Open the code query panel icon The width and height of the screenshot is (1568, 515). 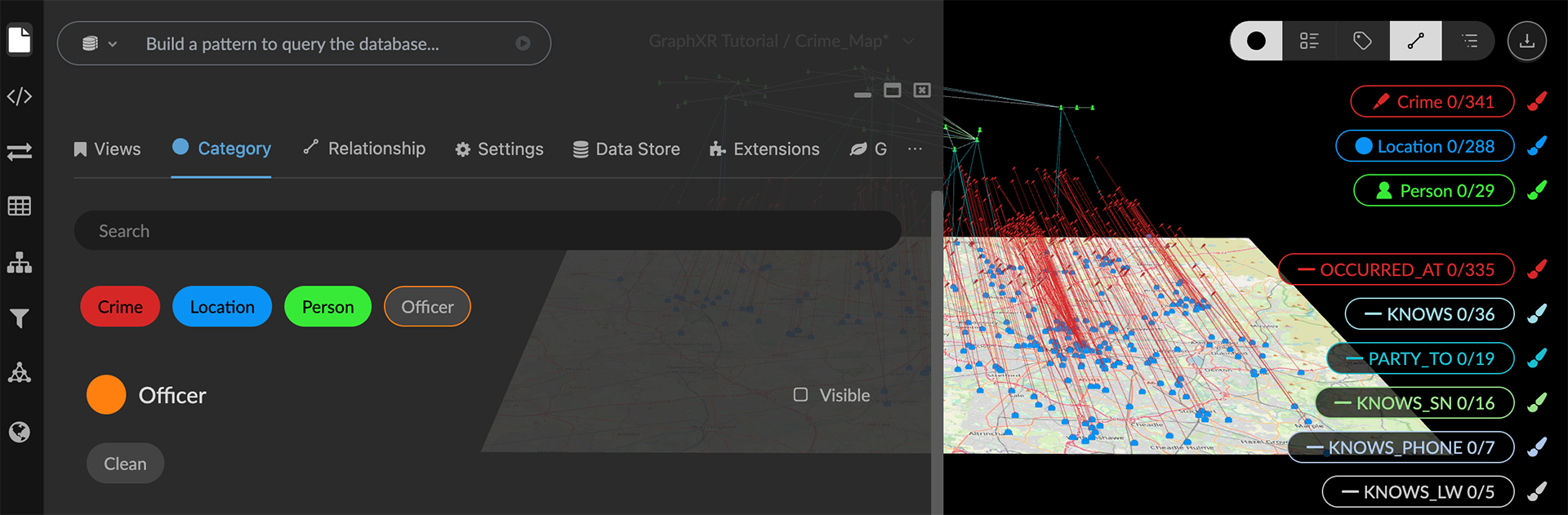tap(20, 96)
